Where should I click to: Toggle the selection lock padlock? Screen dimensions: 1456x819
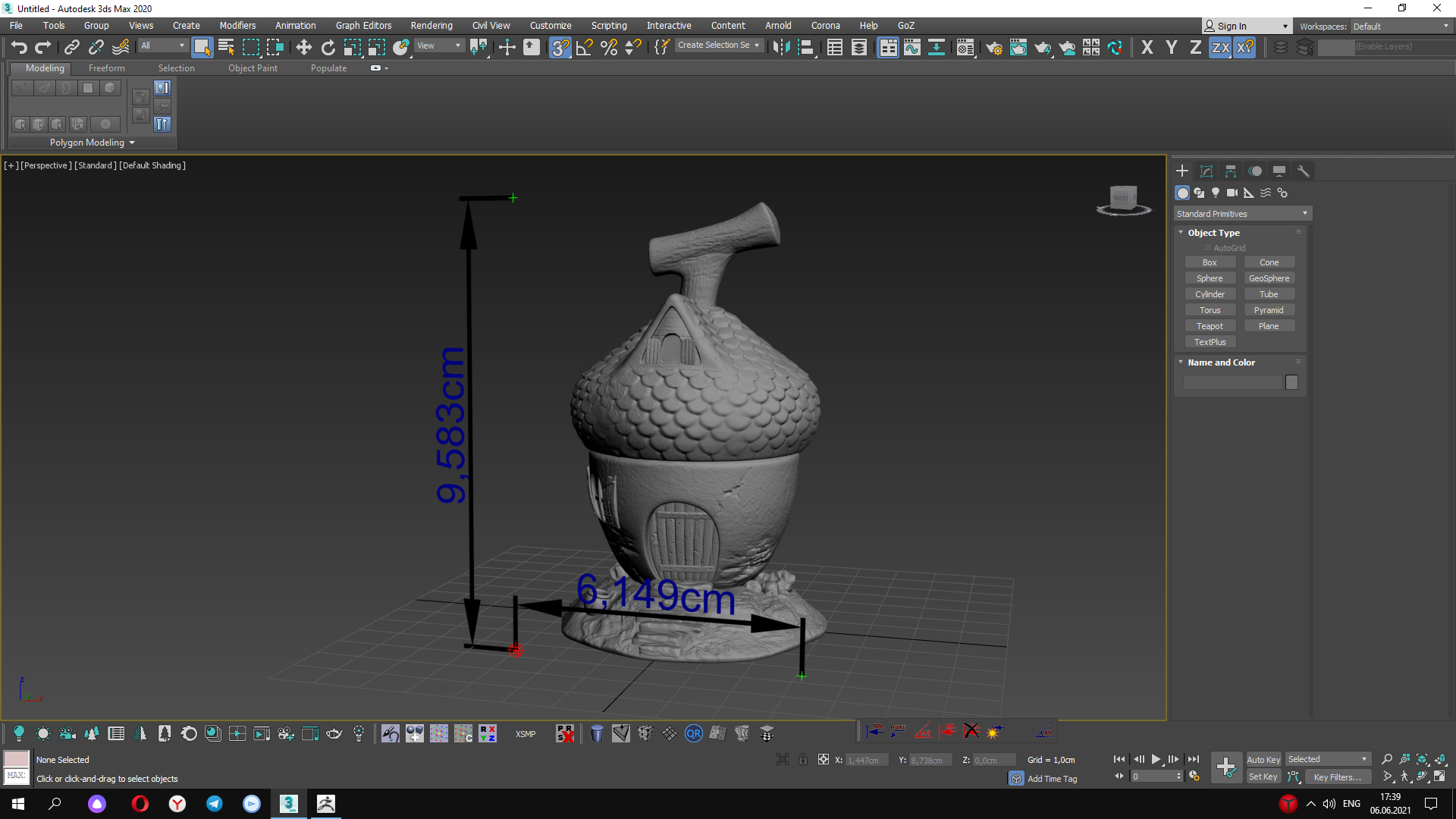(803, 759)
